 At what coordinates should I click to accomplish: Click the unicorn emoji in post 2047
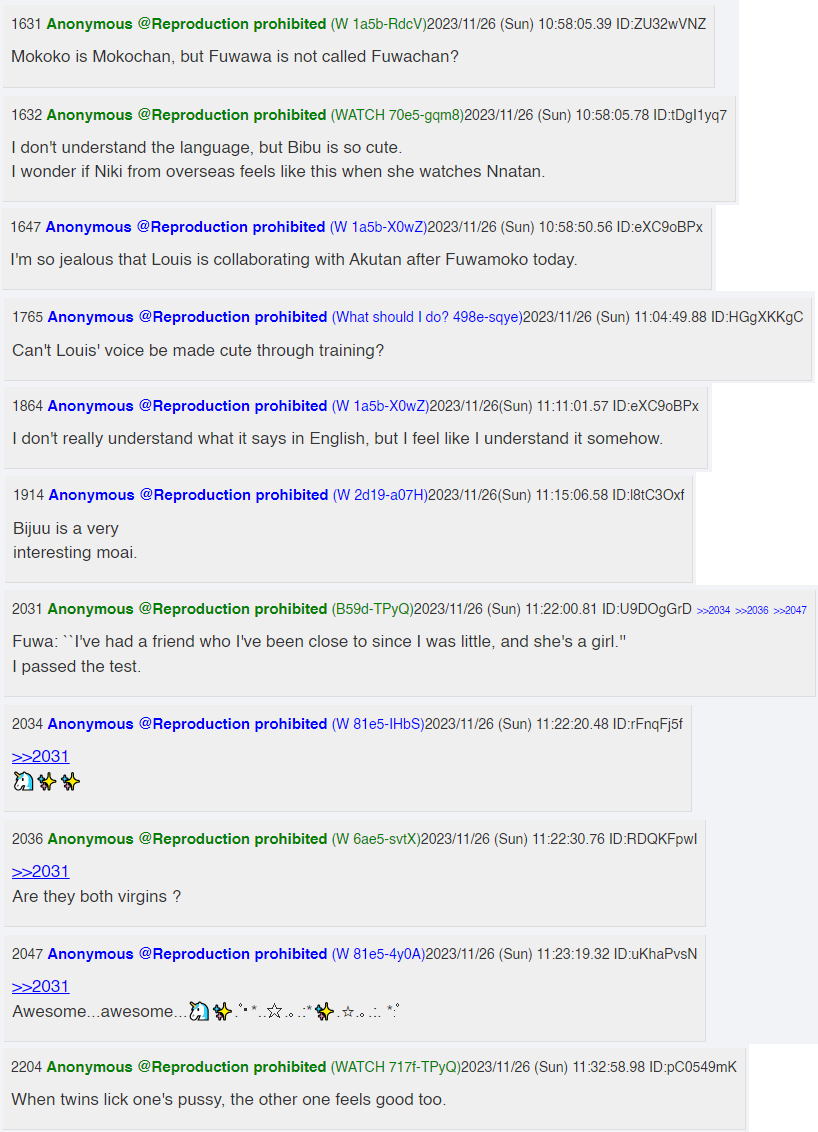(199, 1012)
